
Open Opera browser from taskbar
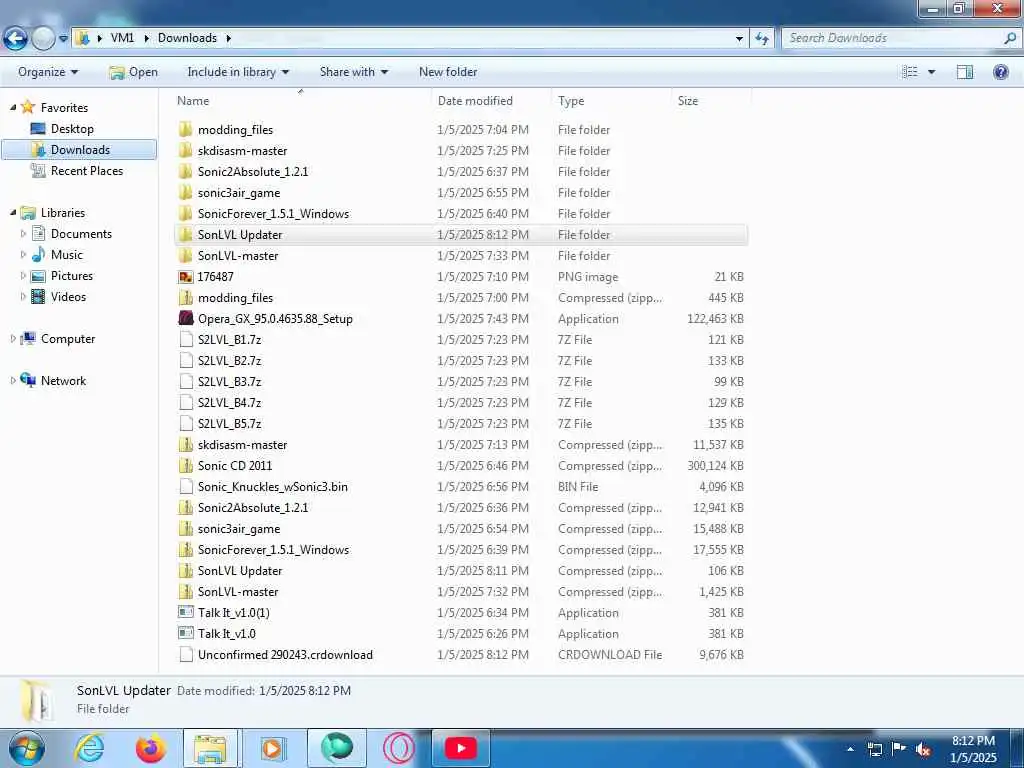pos(398,748)
